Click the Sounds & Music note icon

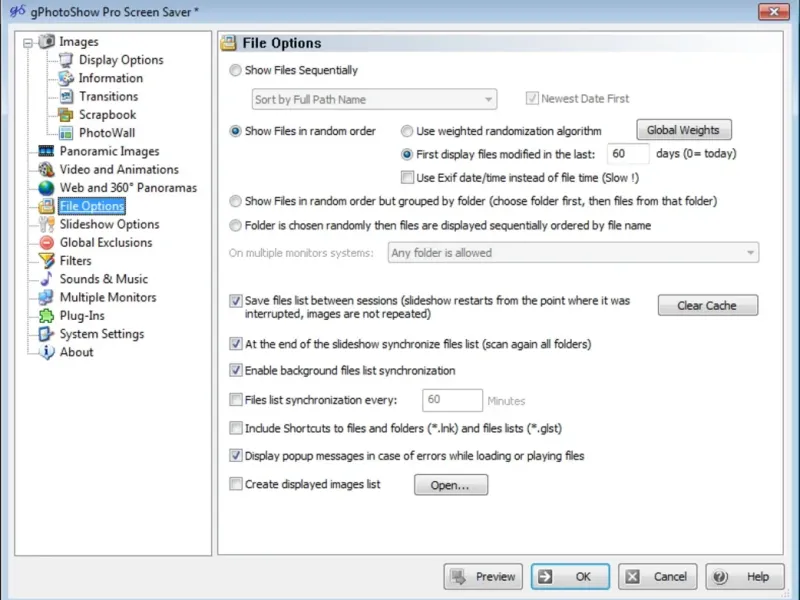pos(46,279)
